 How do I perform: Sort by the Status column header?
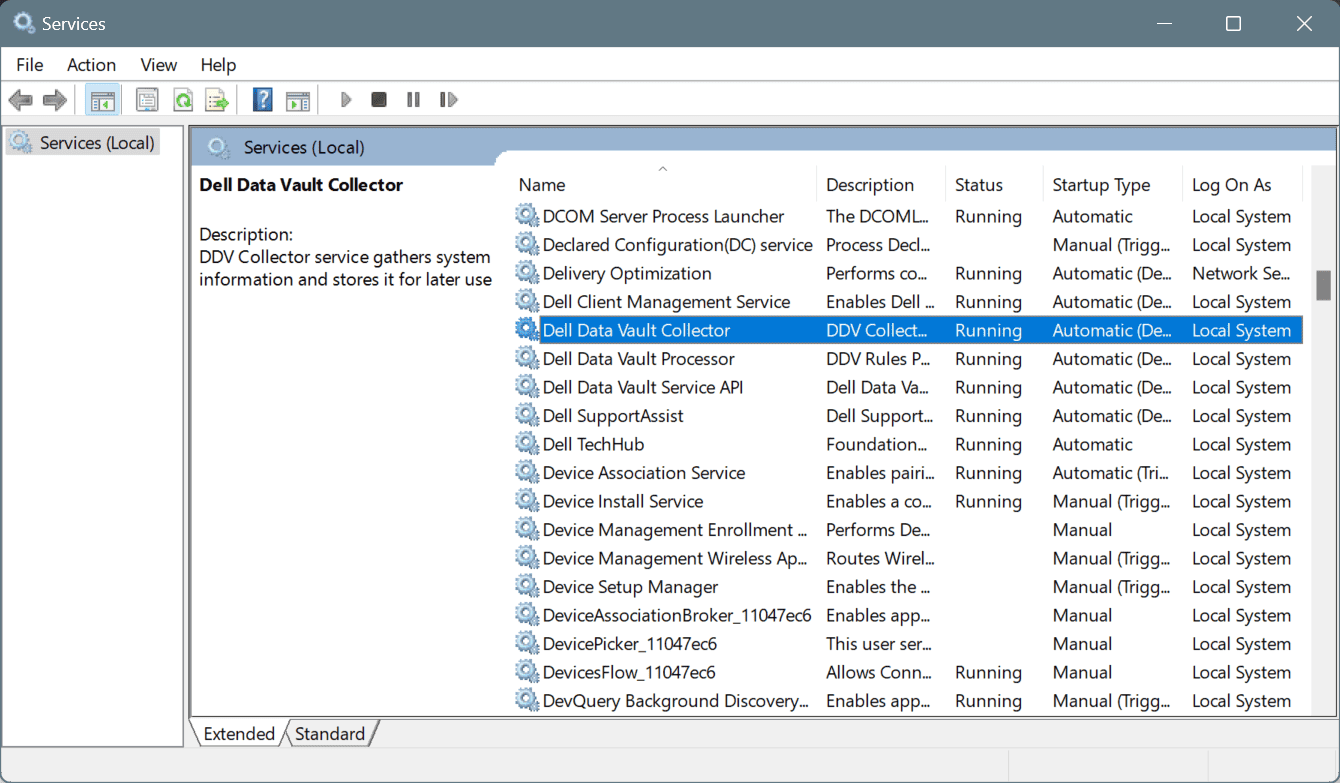994,185
